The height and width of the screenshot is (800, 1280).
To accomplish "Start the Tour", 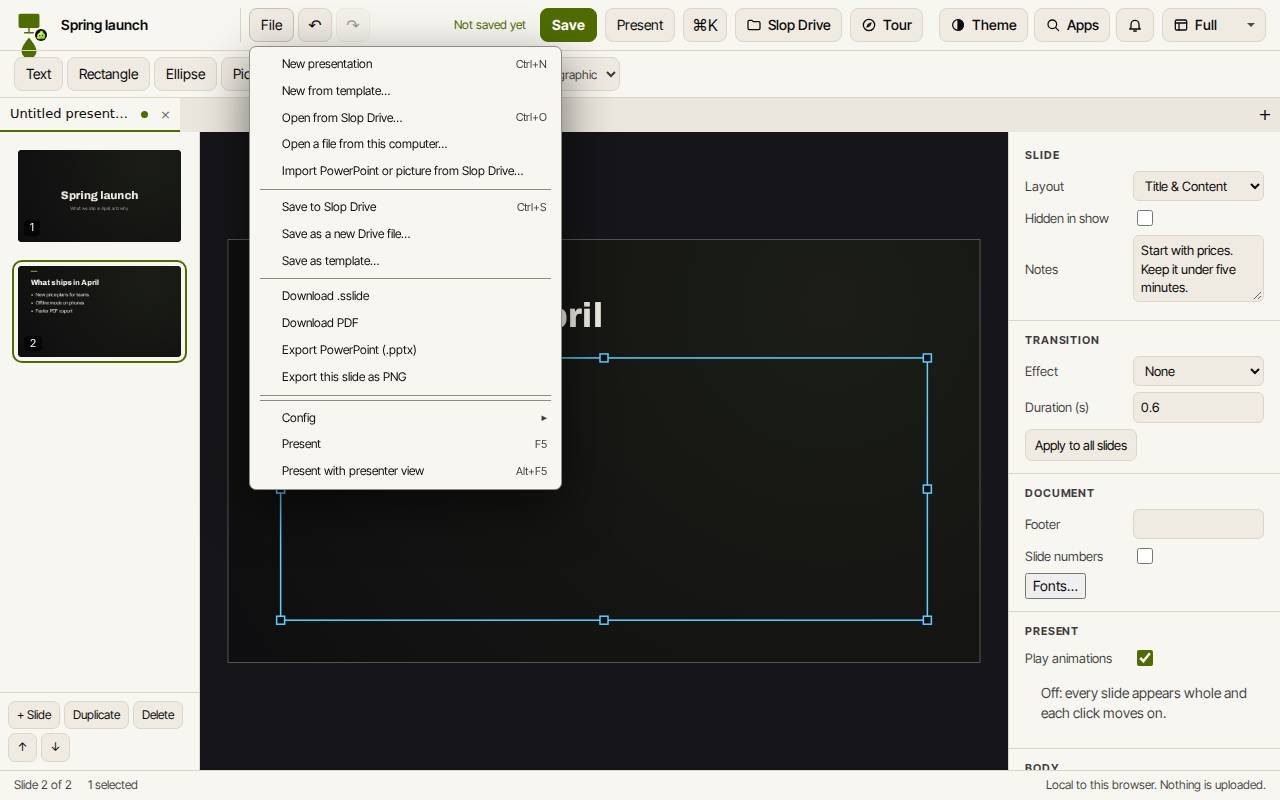I will (x=886, y=25).
